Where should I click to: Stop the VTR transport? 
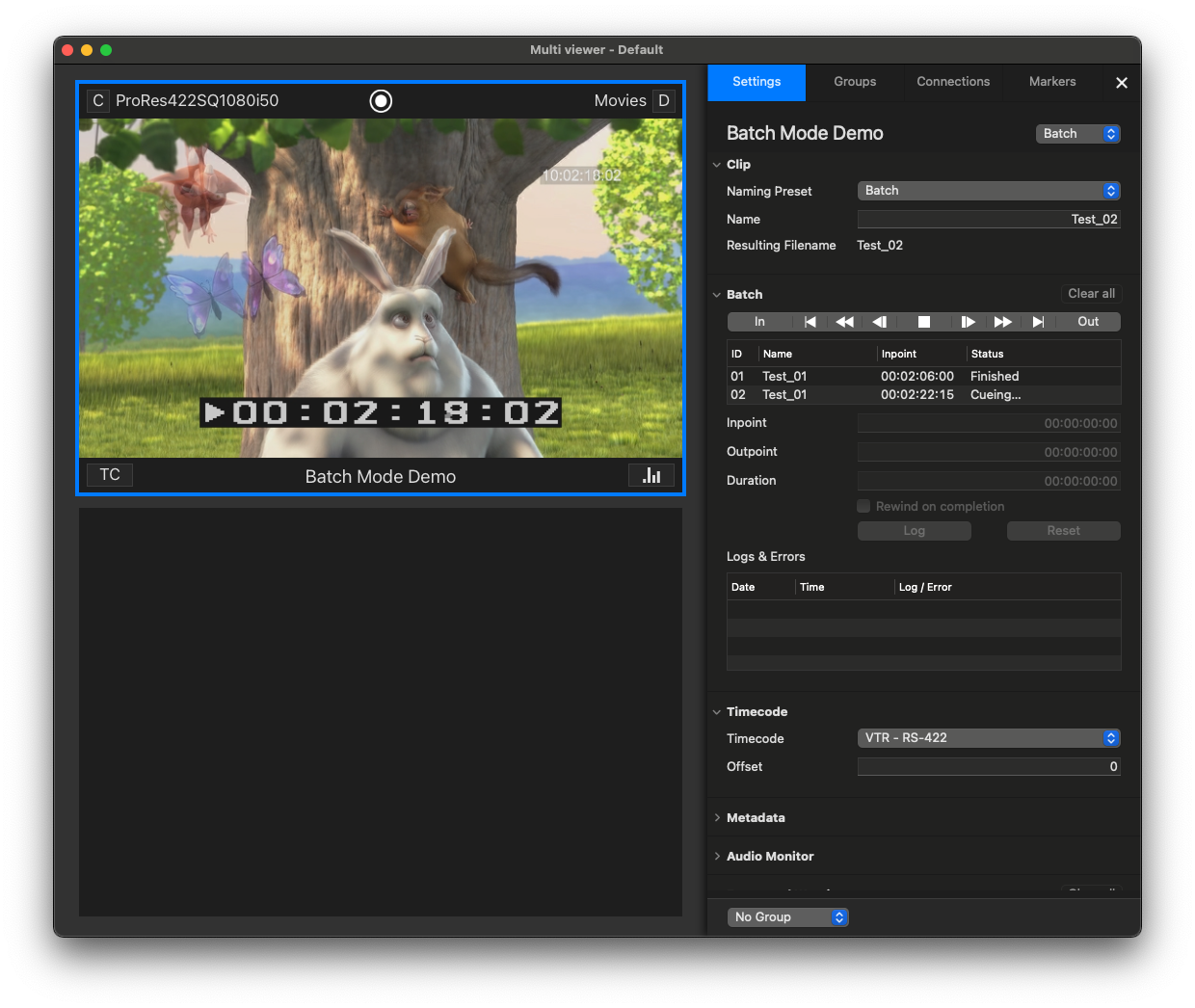point(923,322)
